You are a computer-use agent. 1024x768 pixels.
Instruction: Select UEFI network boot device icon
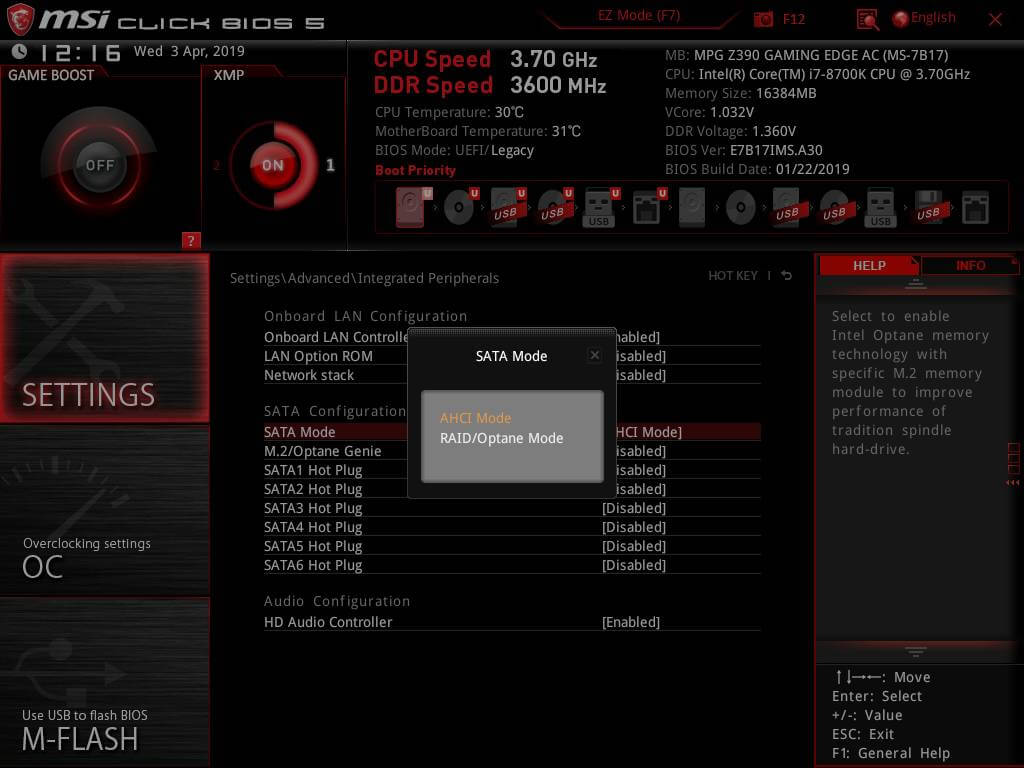[648, 207]
